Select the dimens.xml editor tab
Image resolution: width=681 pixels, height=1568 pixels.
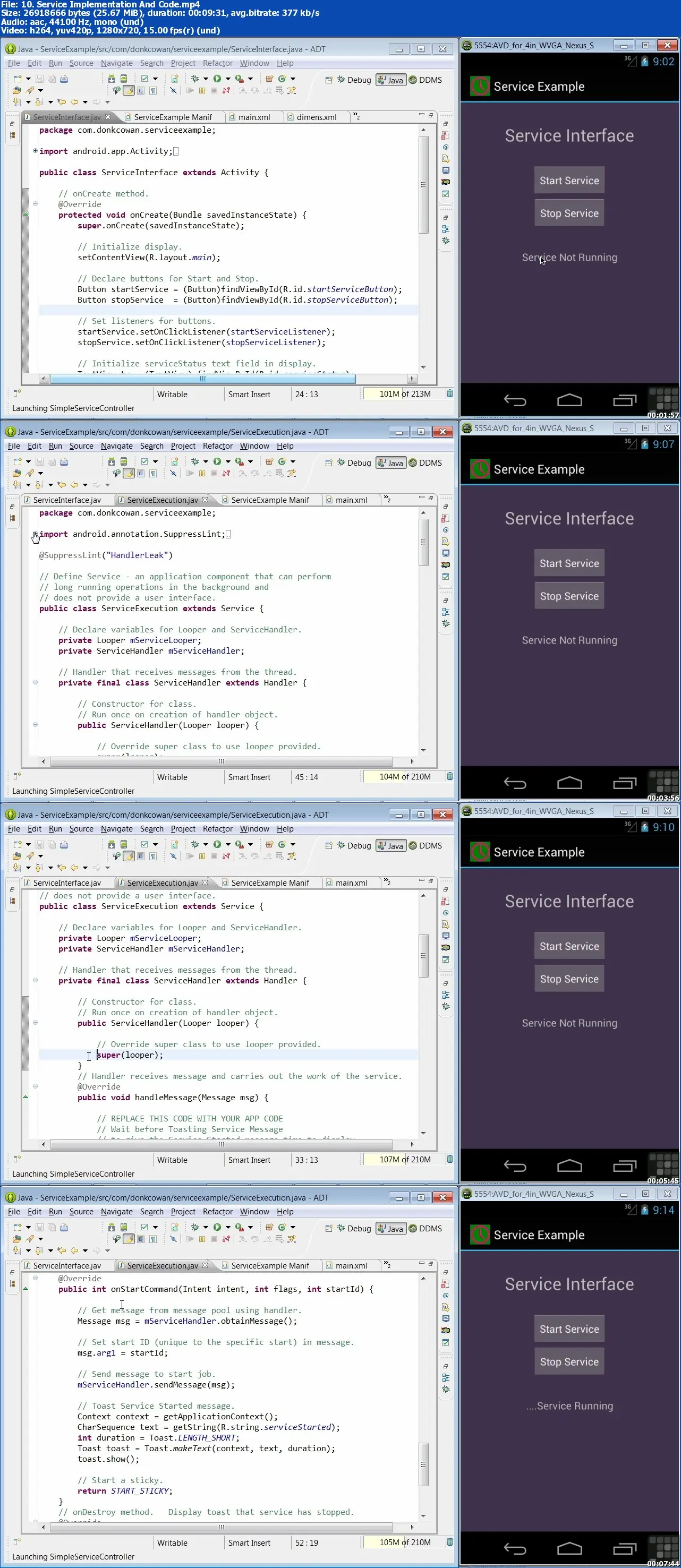(x=316, y=117)
